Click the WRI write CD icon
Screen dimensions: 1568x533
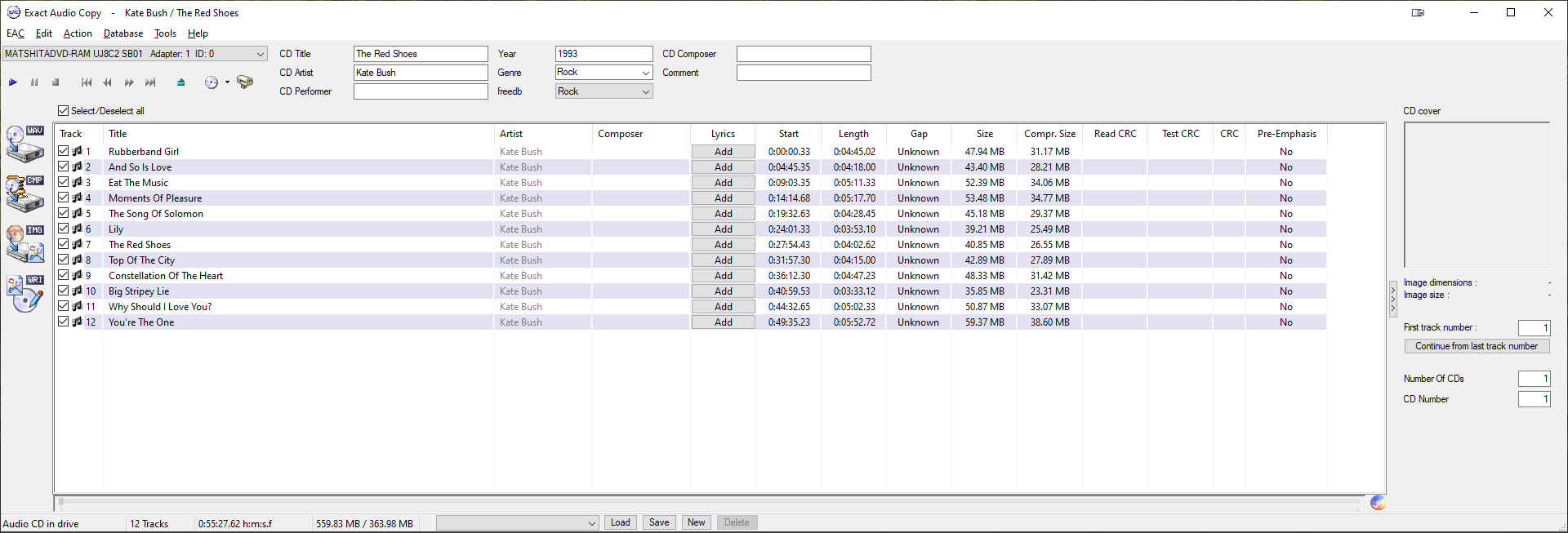(x=25, y=294)
